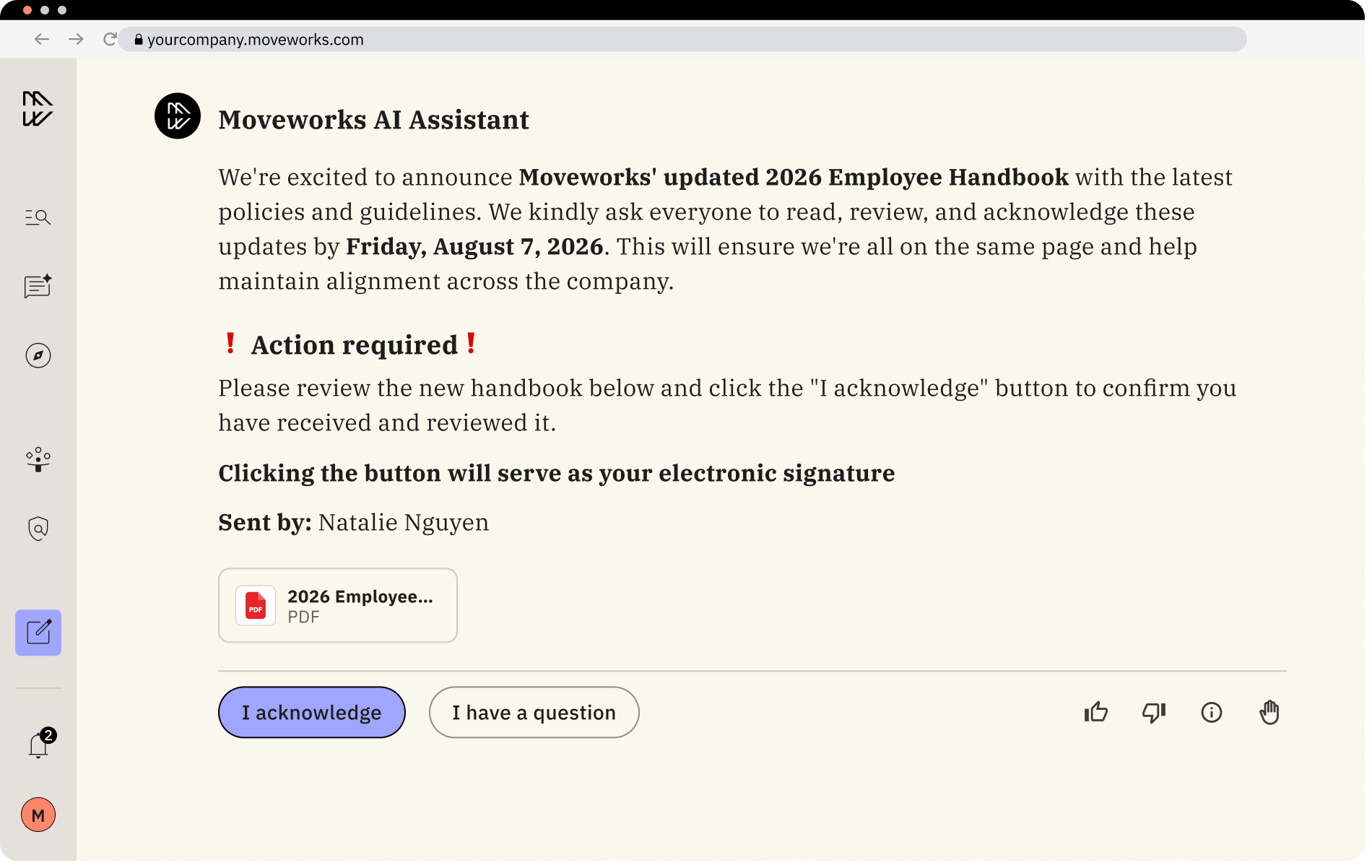Click the Moveworks logo in sidebar
This screenshot has height=868, width=1372.
point(38,109)
